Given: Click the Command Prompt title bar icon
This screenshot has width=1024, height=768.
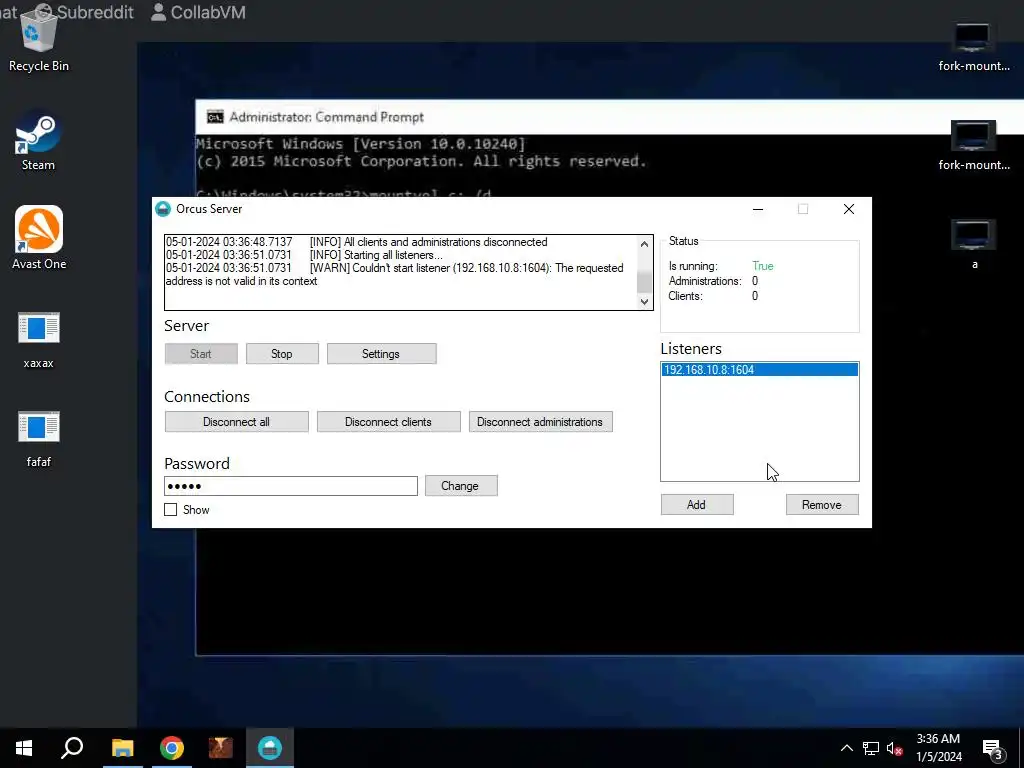Looking at the screenshot, I should point(215,117).
